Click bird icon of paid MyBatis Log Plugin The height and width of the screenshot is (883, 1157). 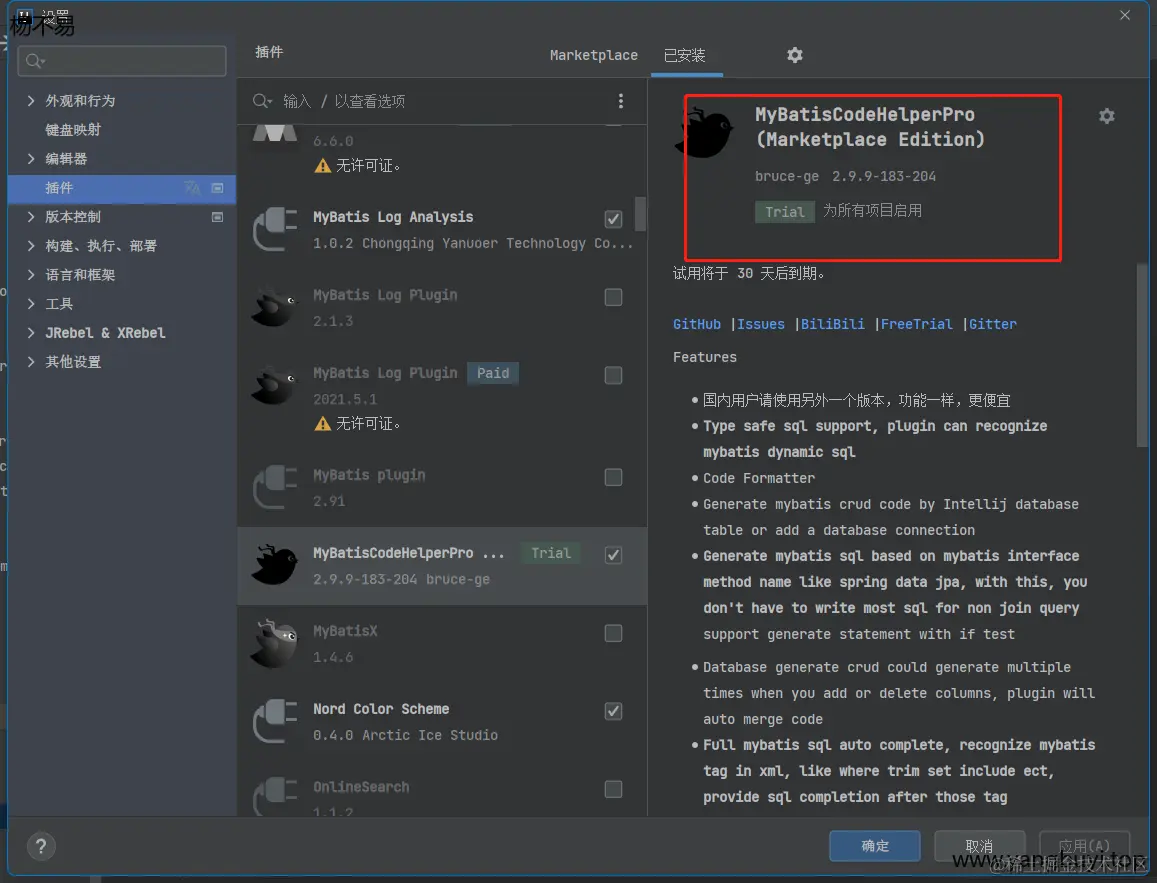click(x=274, y=386)
